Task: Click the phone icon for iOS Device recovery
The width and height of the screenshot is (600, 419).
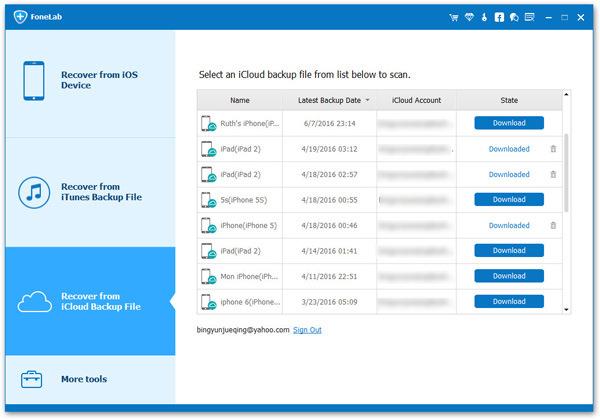Action: pyautogui.click(x=34, y=80)
